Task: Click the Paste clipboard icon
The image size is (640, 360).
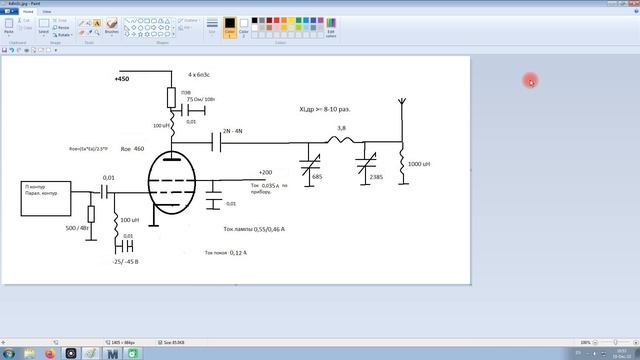Action: 9,24
